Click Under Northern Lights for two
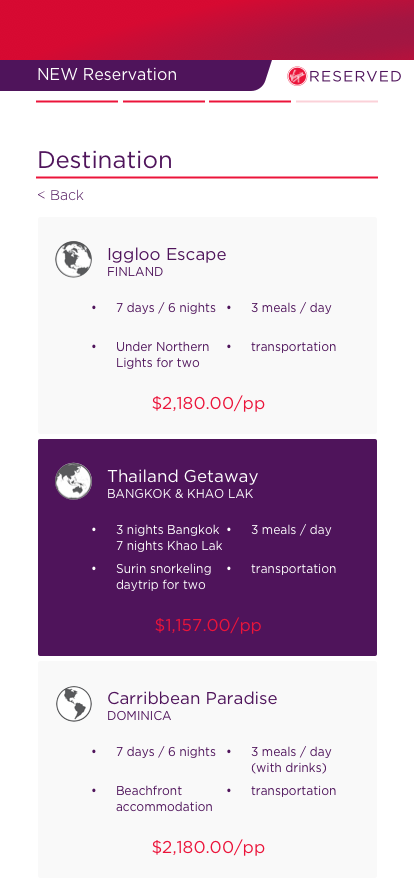This screenshot has width=414, height=896. pos(162,355)
